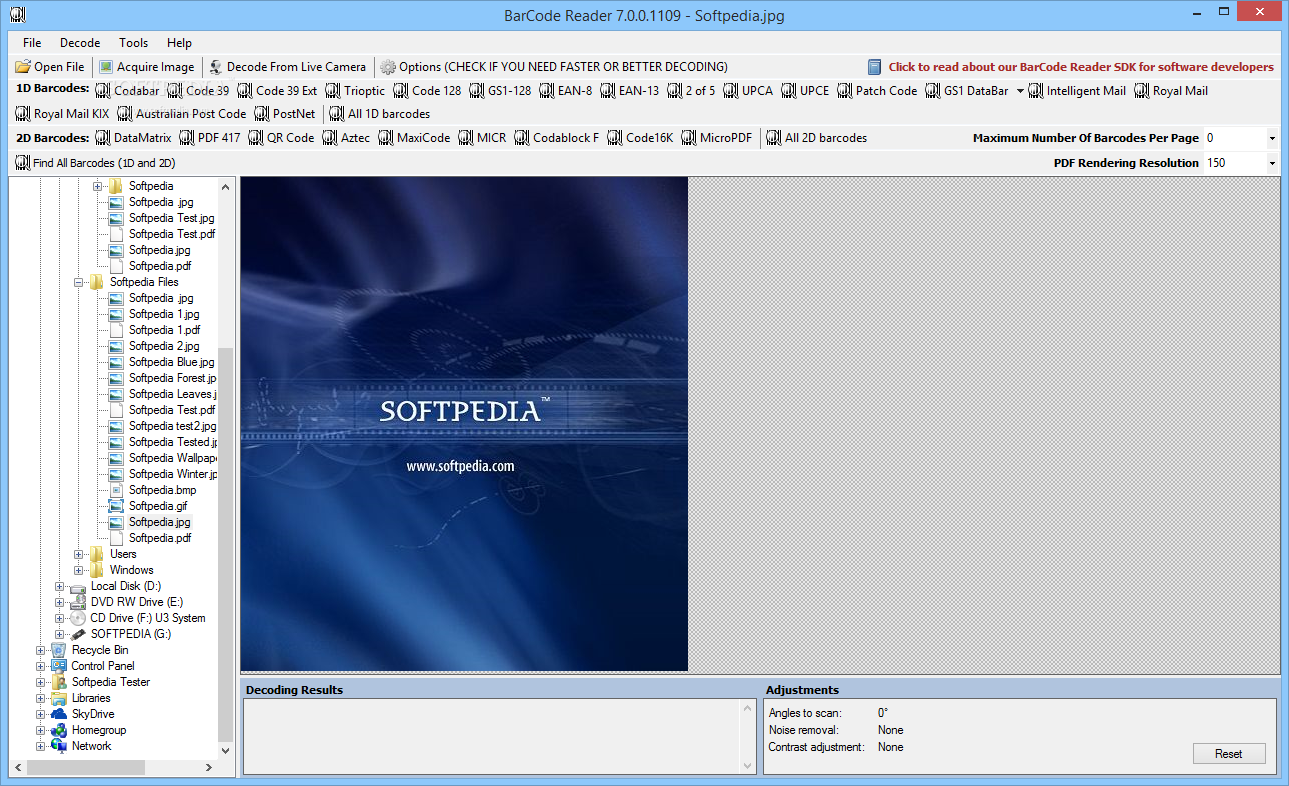Screen dimensions: 1289x786
Task: Expand the Local Disk (D:) node
Action: tap(60, 586)
